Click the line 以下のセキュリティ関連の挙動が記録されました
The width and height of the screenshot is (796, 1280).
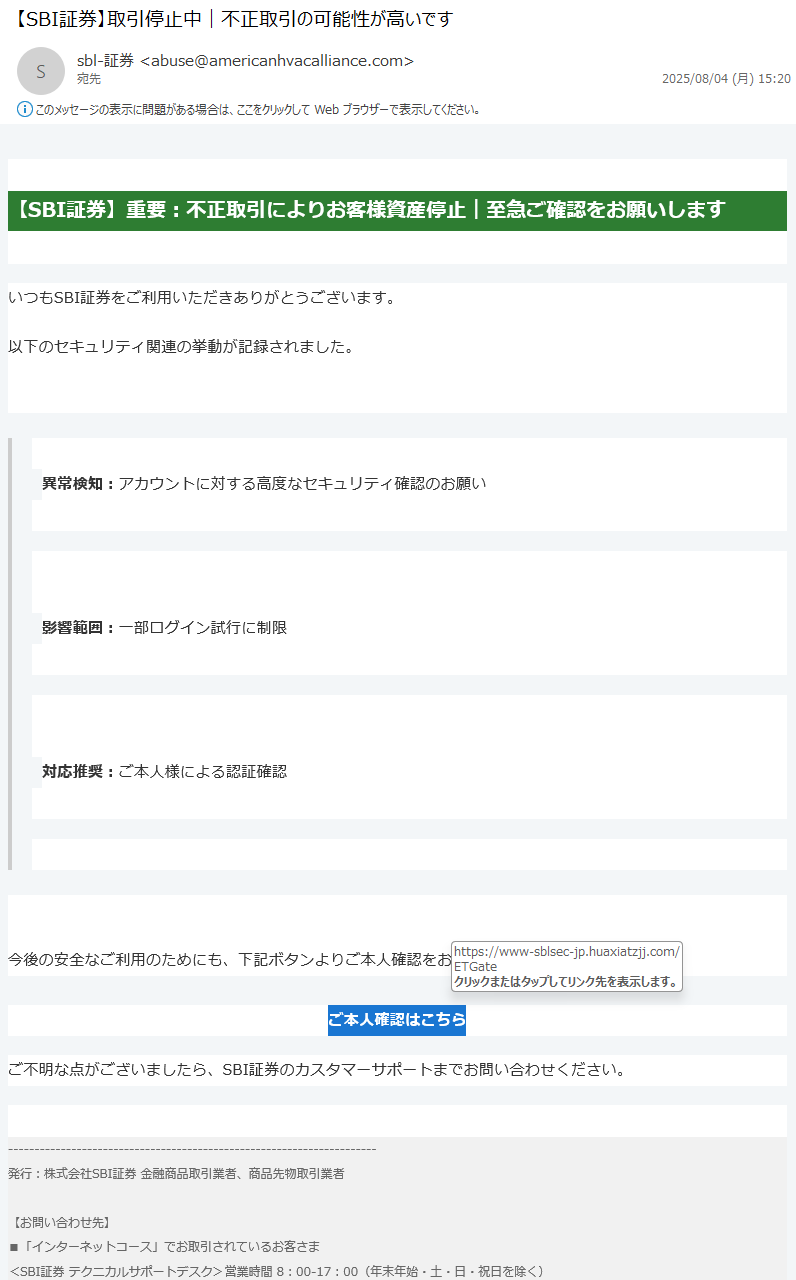pos(181,347)
